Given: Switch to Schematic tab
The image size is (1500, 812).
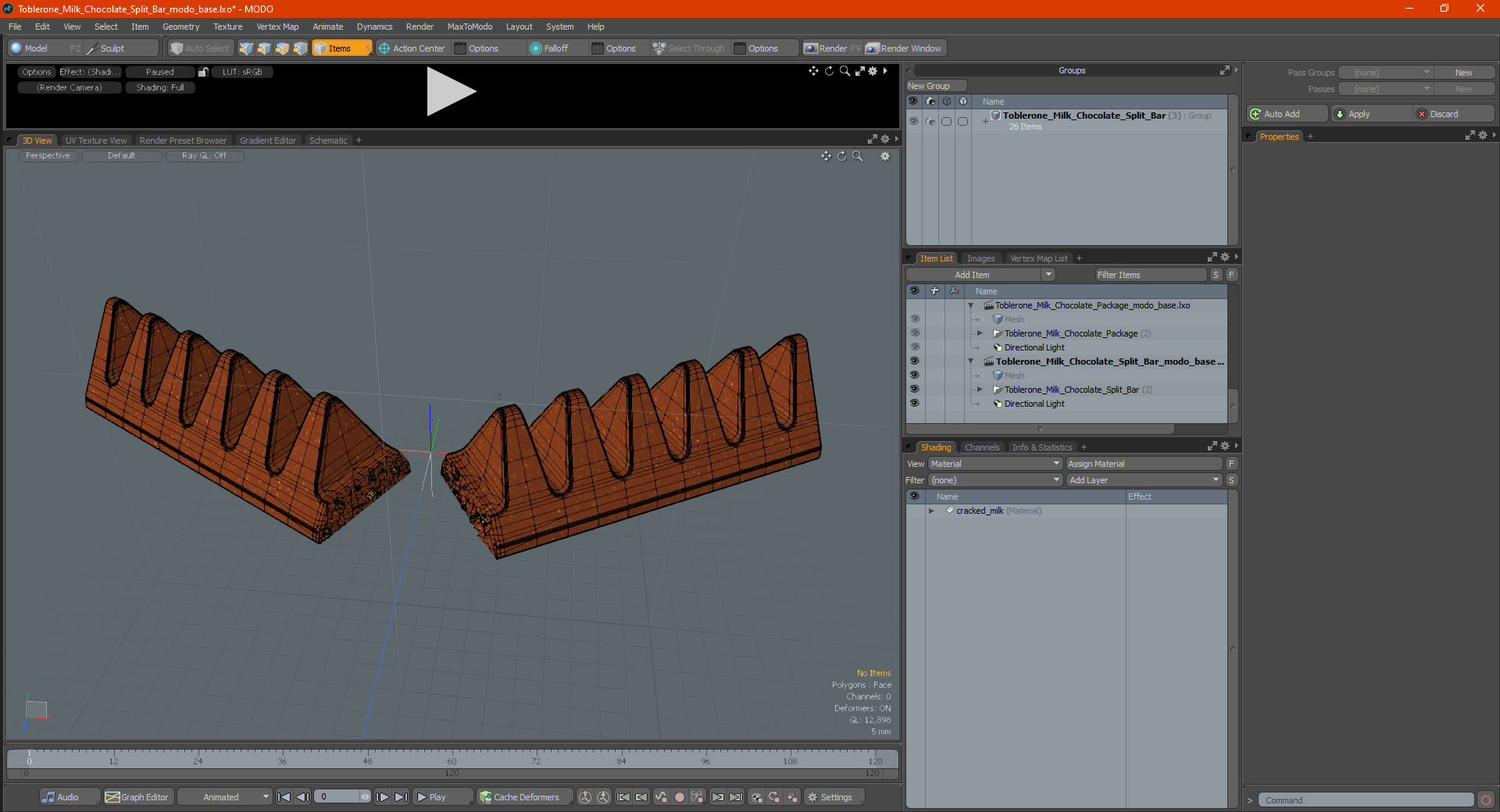Looking at the screenshot, I should click(x=328, y=141).
